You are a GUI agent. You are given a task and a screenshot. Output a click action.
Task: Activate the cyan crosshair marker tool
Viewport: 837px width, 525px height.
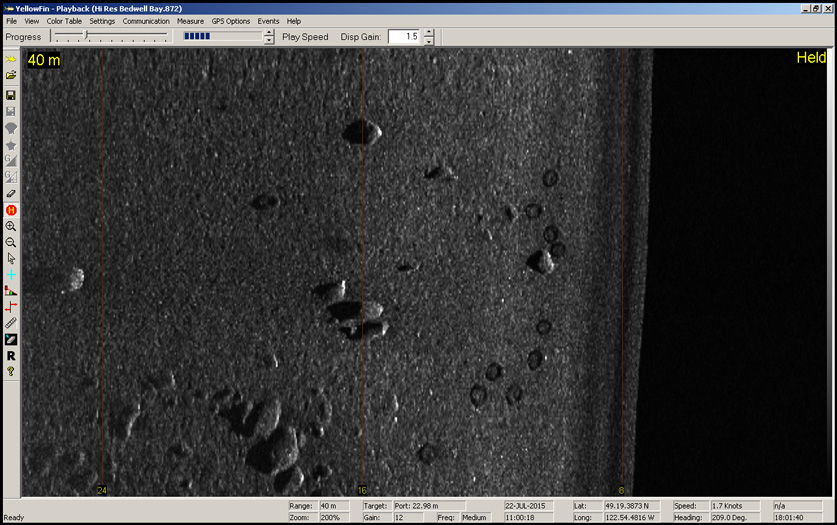click(11, 274)
